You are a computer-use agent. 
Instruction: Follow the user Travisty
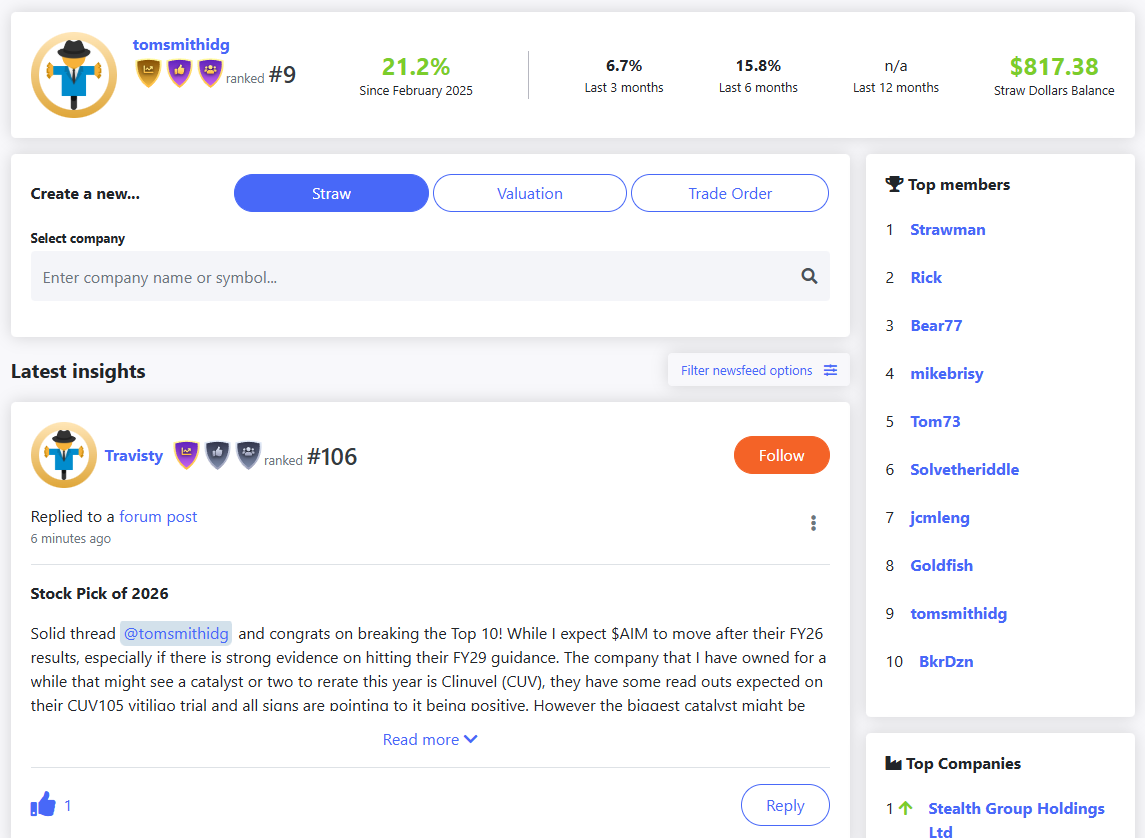pos(781,455)
